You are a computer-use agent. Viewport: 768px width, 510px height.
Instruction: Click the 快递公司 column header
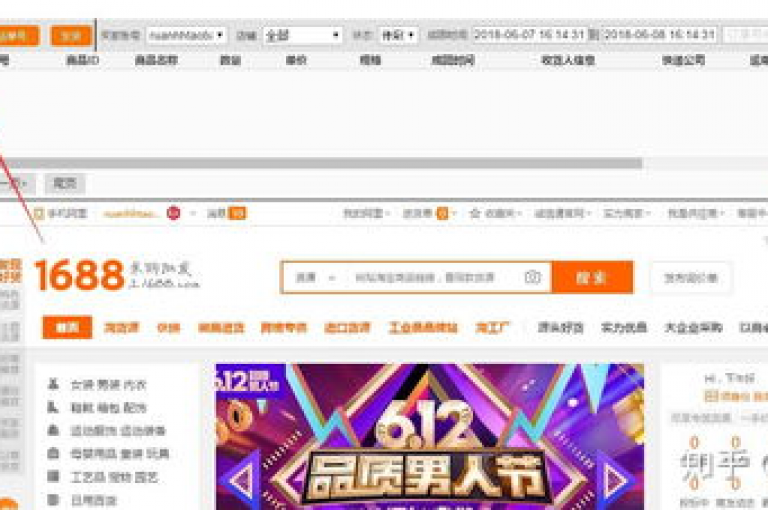[683, 60]
